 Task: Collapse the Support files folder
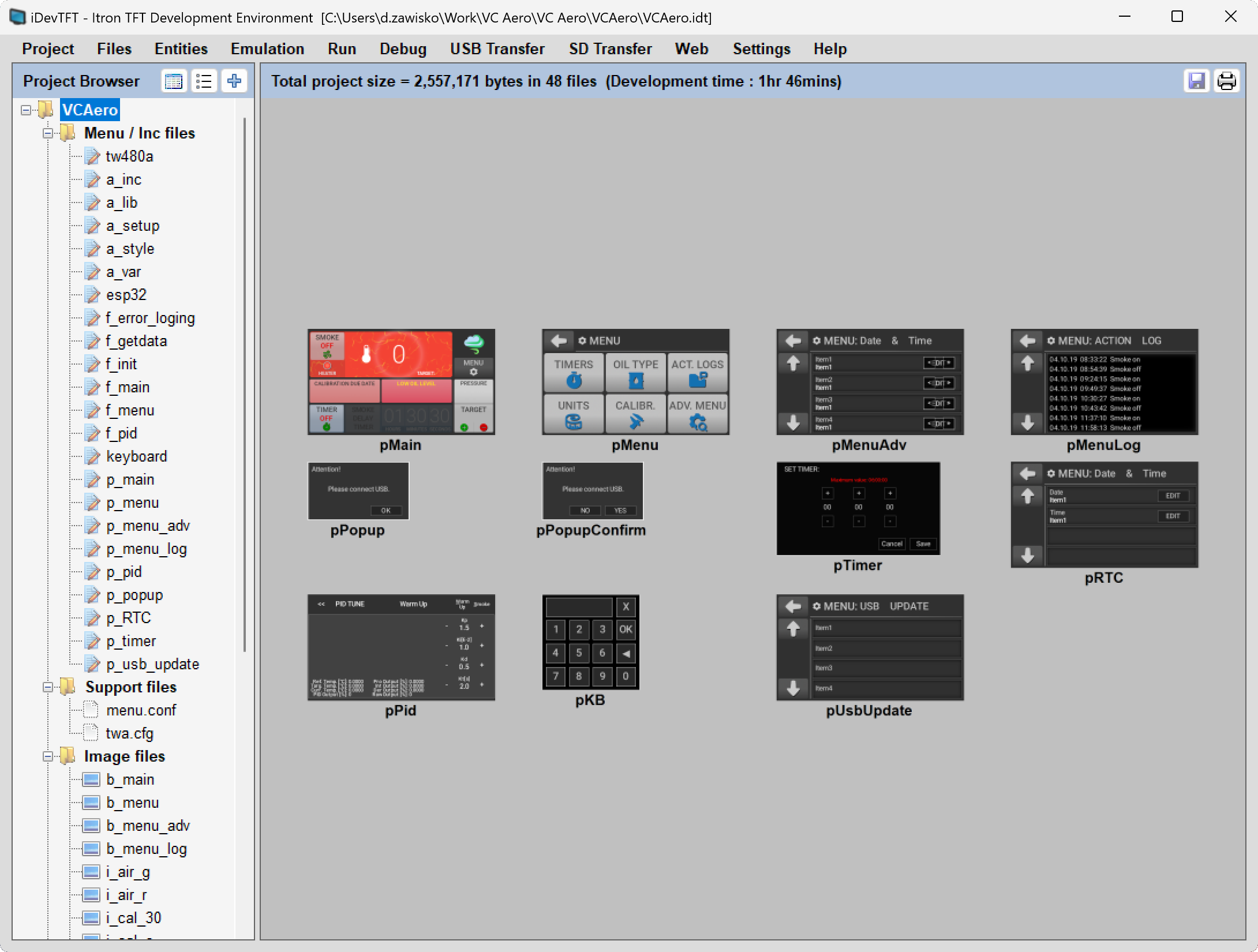point(48,687)
